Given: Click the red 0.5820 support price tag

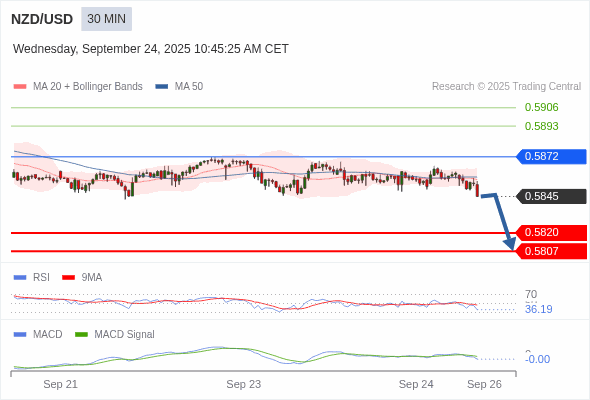Looking at the screenshot, I should click(x=551, y=233).
